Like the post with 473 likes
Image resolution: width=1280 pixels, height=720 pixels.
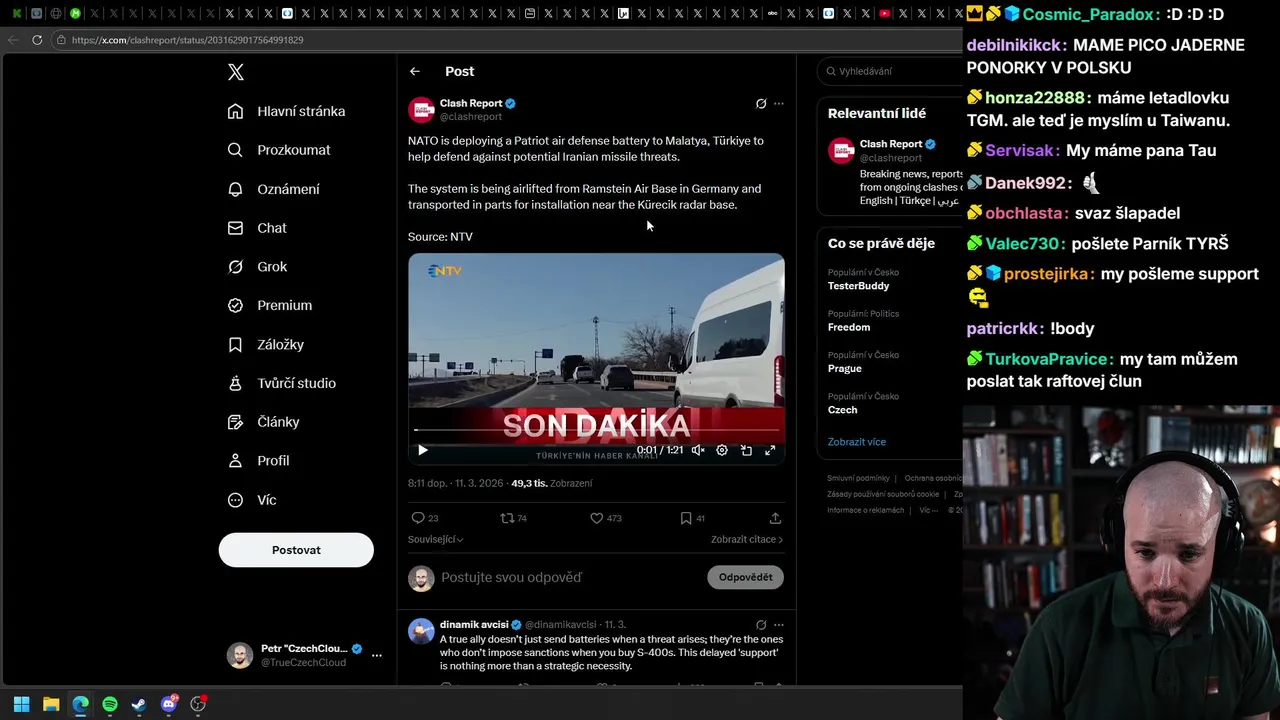pyautogui.click(x=596, y=518)
